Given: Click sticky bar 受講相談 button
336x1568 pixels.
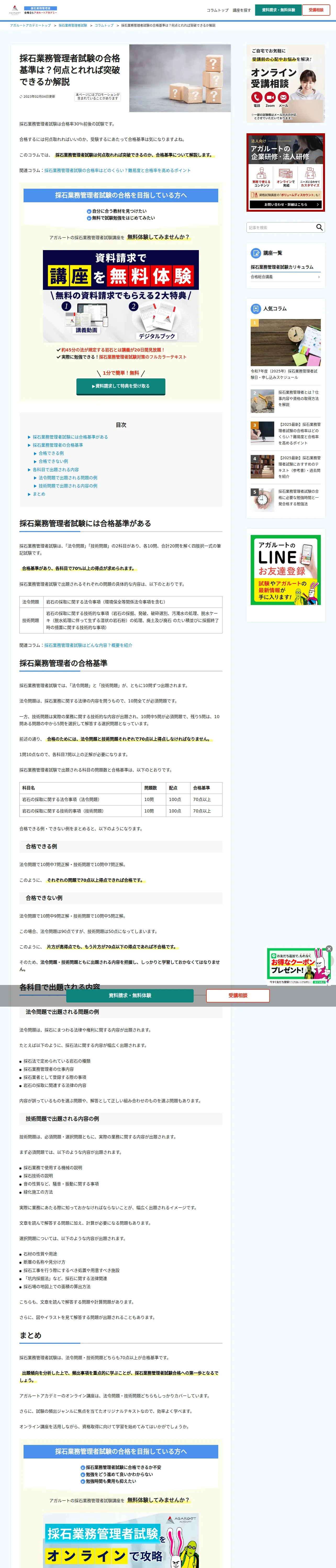Looking at the screenshot, I should click(x=238, y=995).
